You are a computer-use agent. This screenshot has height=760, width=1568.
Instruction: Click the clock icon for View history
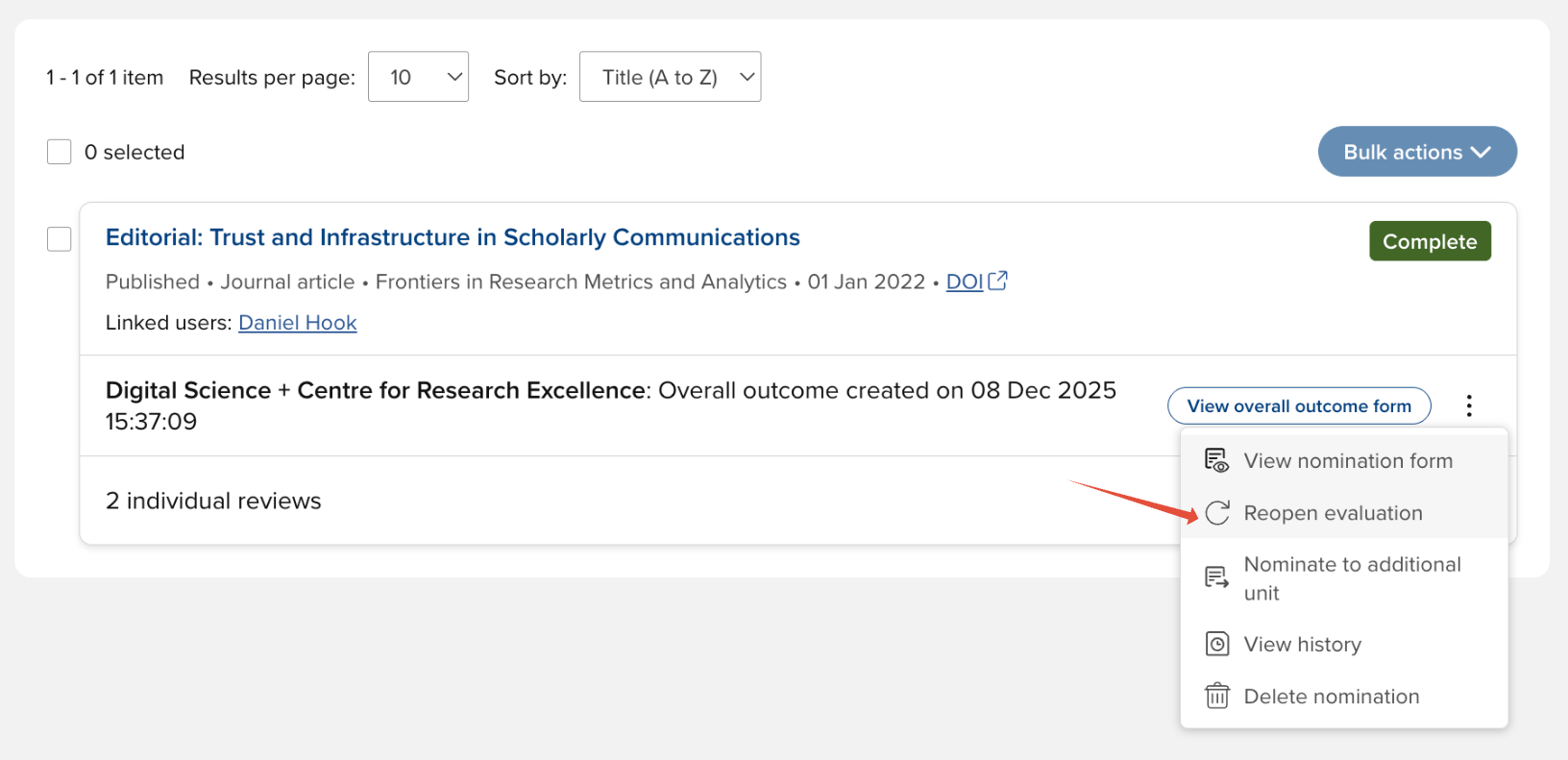(x=1216, y=644)
